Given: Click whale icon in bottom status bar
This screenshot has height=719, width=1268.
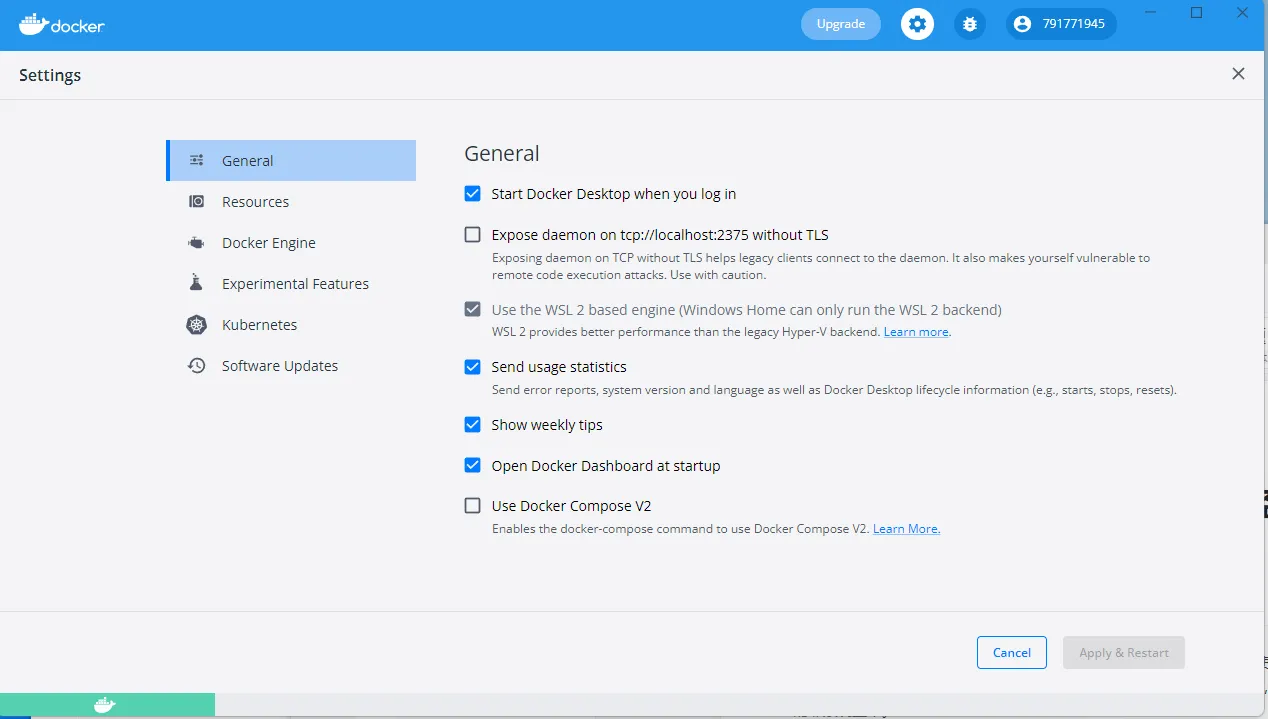Looking at the screenshot, I should tap(104, 706).
